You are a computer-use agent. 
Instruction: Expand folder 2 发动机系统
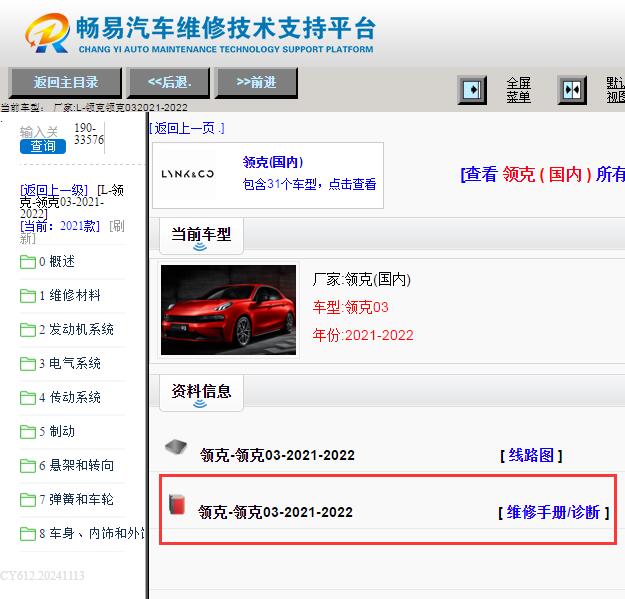(x=76, y=329)
